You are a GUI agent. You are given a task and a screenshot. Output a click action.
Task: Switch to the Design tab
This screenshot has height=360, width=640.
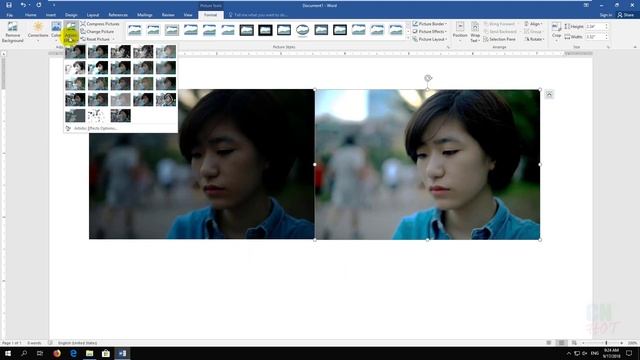[71, 15]
